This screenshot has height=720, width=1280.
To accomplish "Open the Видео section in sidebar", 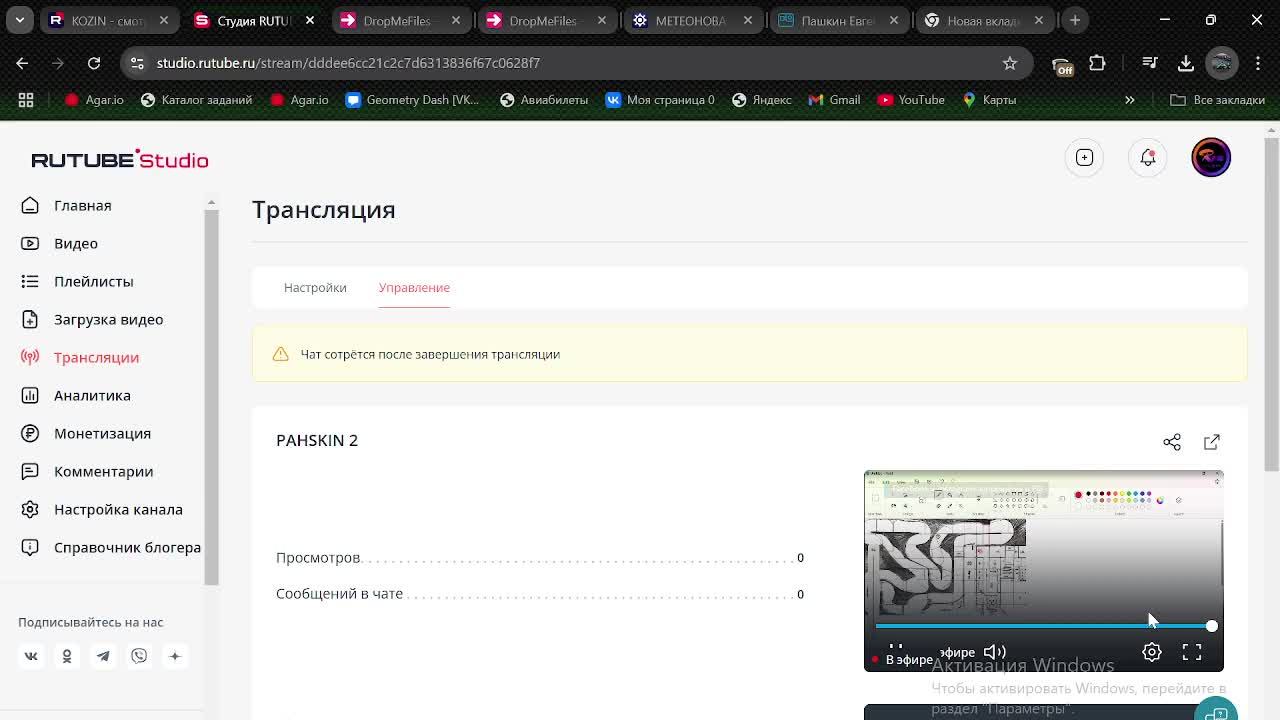I will (60, 243).
